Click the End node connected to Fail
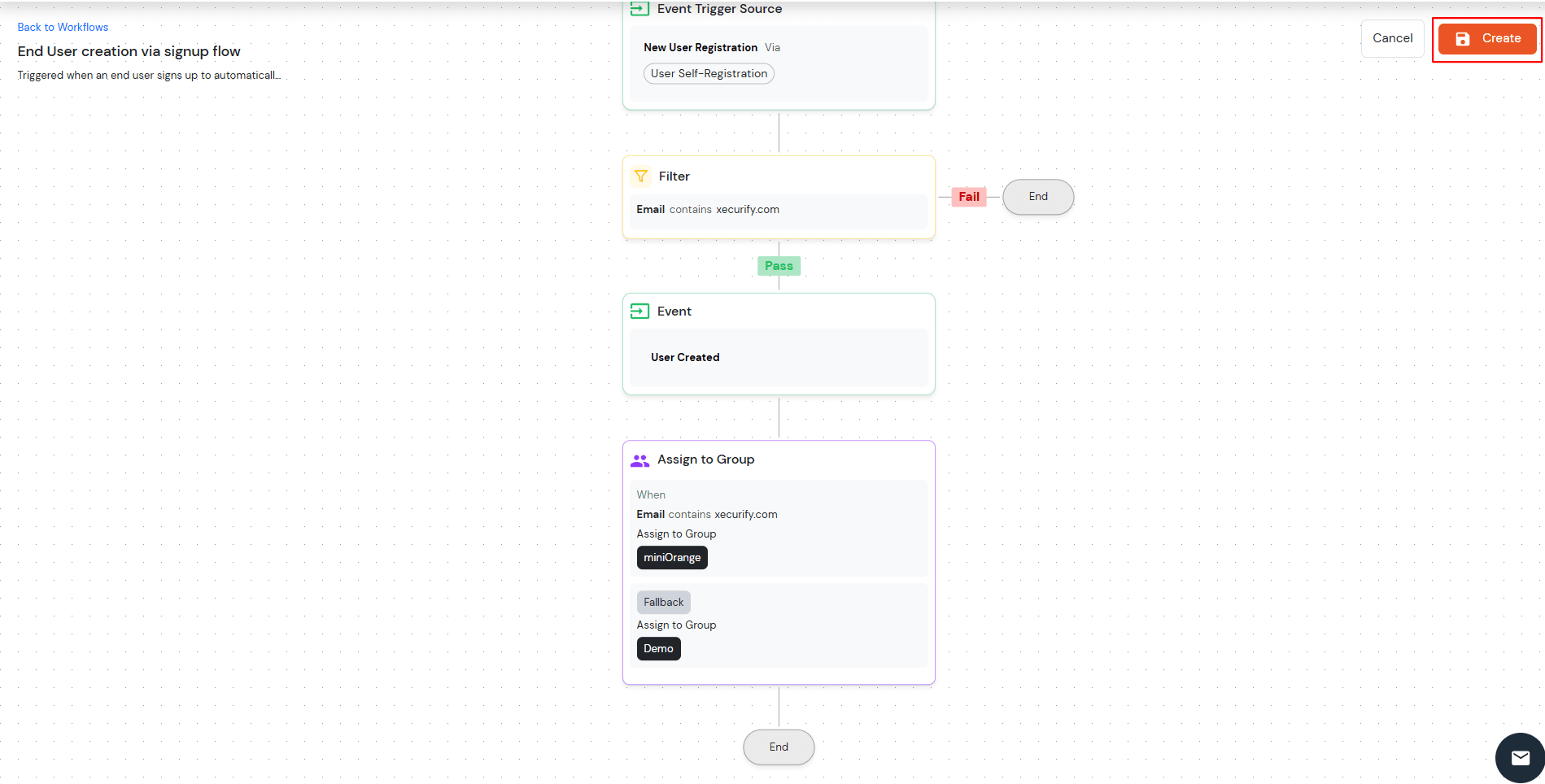 click(1037, 197)
